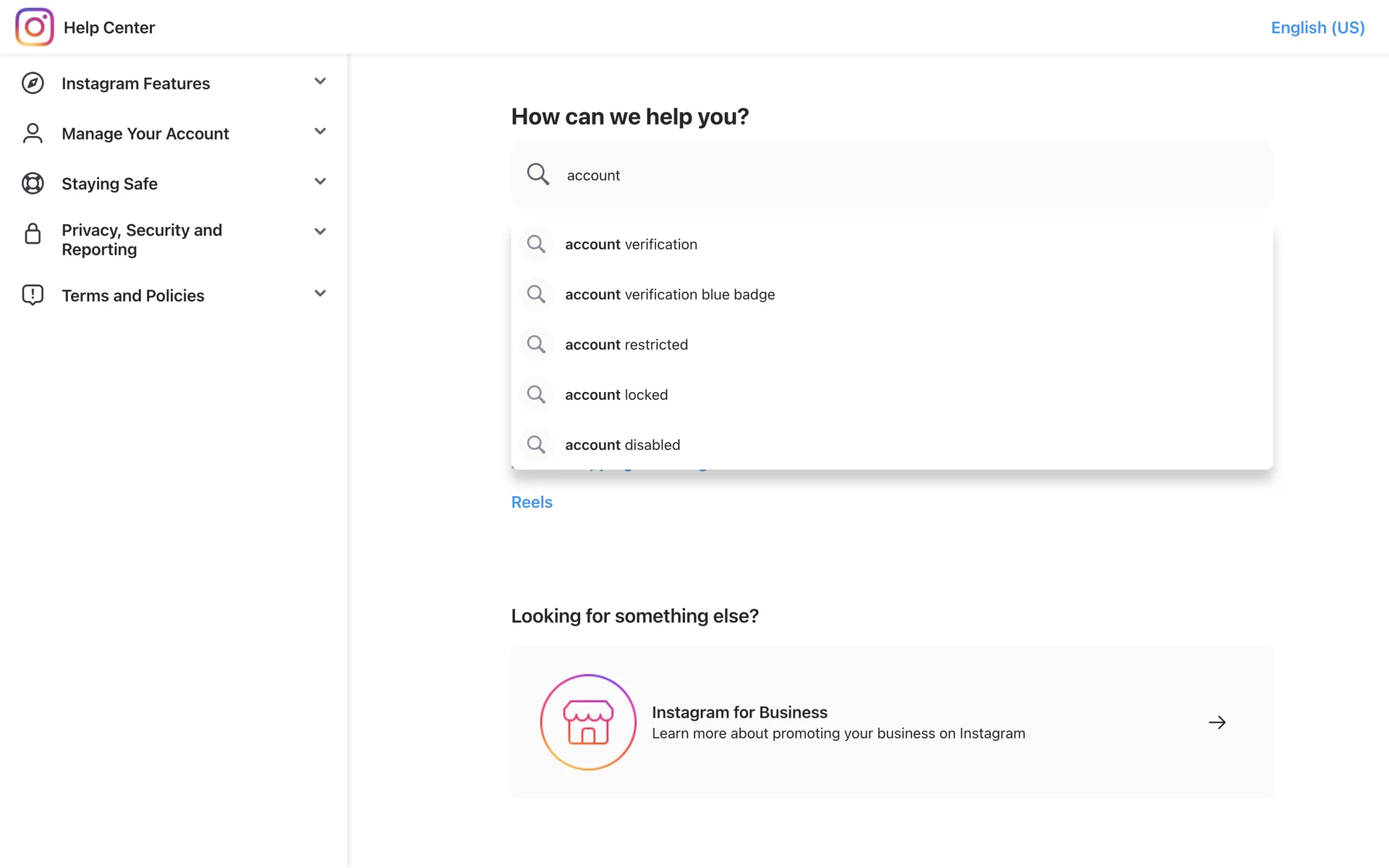Click the magnifier icon in search field
Screen dimensions: 1389x868
tap(538, 174)
